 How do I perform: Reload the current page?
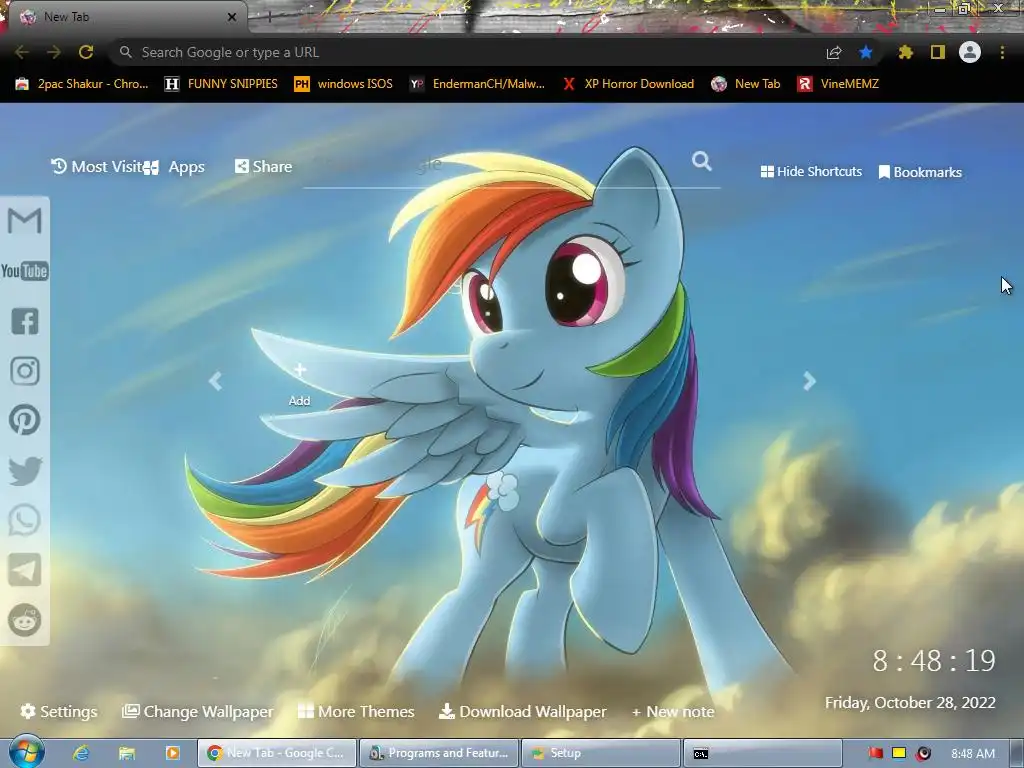[x=86, y=52]
